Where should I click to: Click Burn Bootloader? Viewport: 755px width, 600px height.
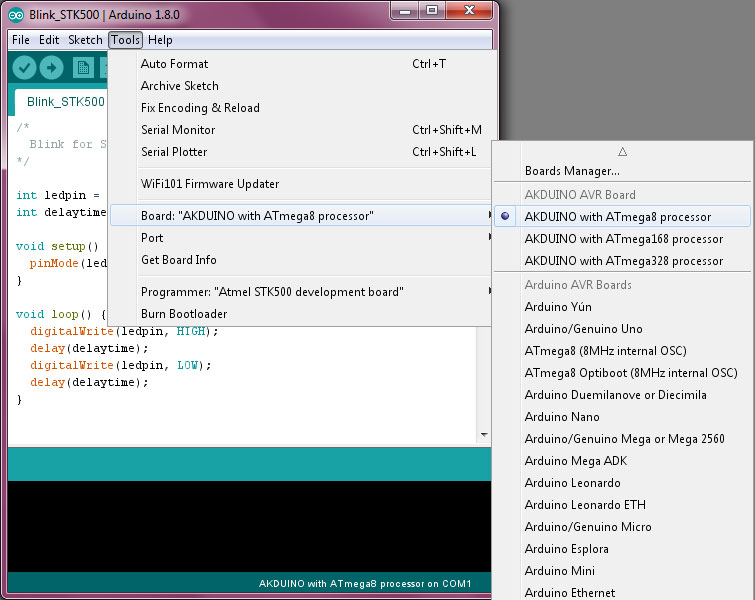184,314
